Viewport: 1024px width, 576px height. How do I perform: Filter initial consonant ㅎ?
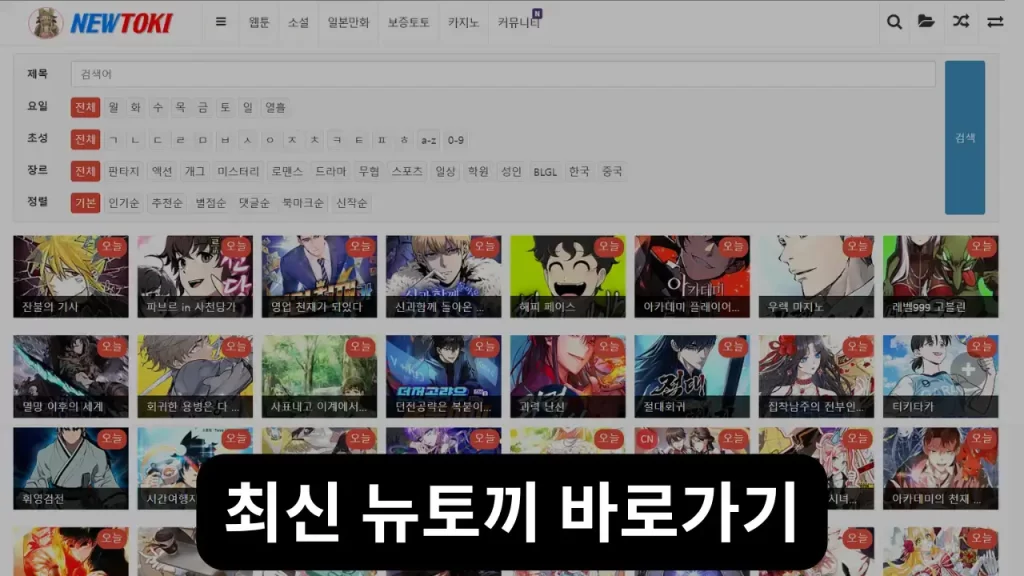[x=404, y=140]
